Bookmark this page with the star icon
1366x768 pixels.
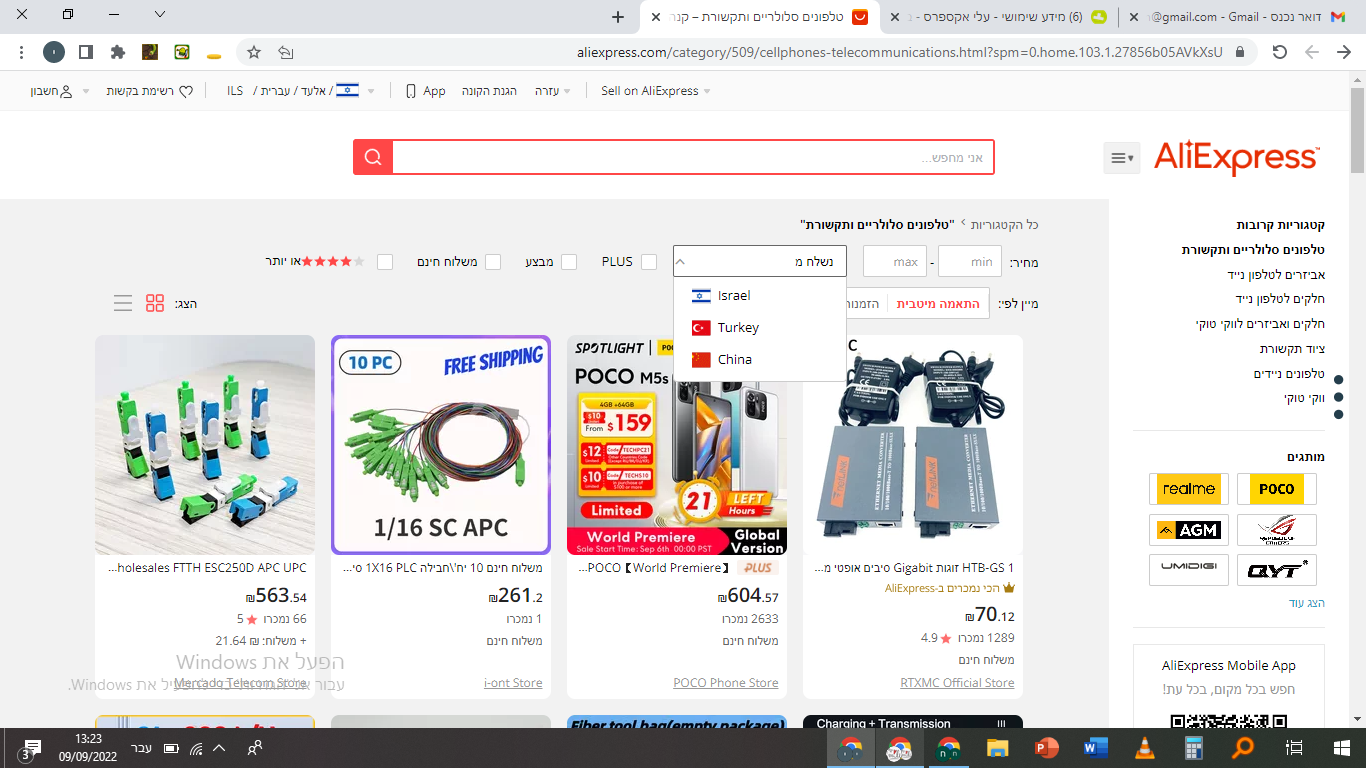tap(254, 52)
